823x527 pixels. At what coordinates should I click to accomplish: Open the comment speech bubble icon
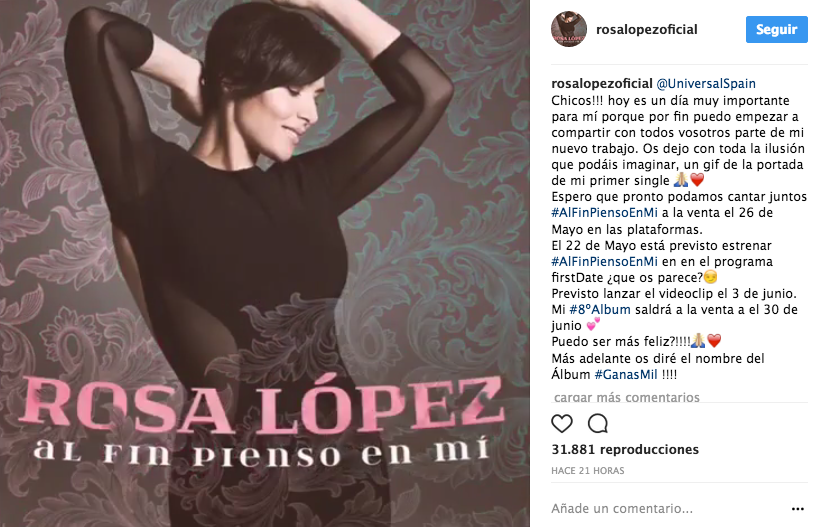click(x=598, y=424)
